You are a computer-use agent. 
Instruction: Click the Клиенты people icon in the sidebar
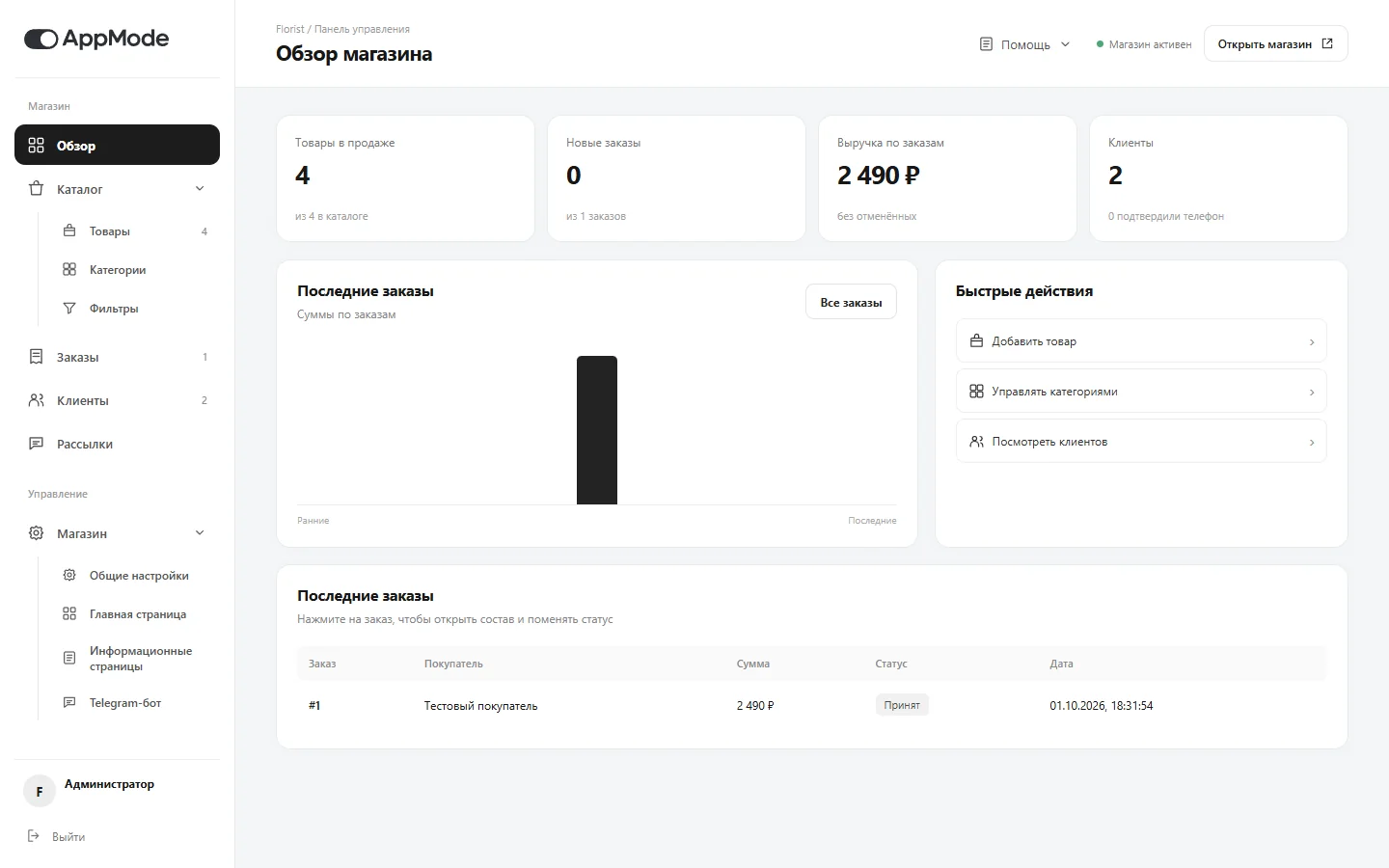pos(37,400)
